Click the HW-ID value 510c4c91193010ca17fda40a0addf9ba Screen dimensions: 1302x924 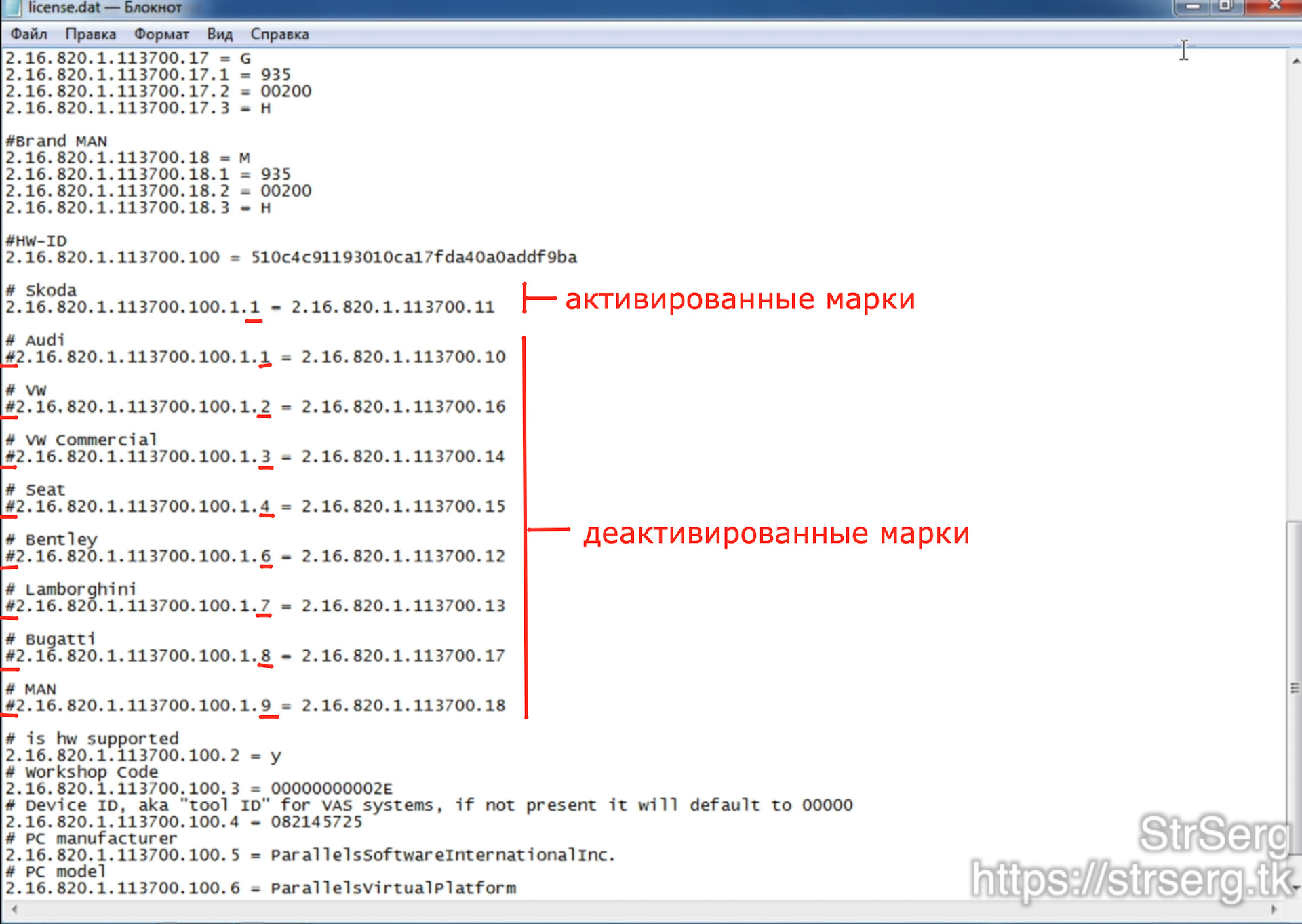pos(414,257)
